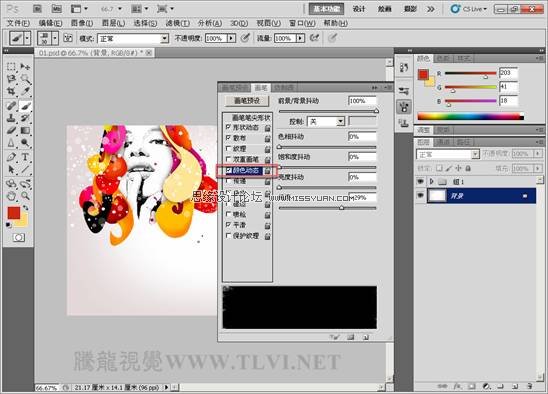Select the Dodge tool

pos(25,143)
